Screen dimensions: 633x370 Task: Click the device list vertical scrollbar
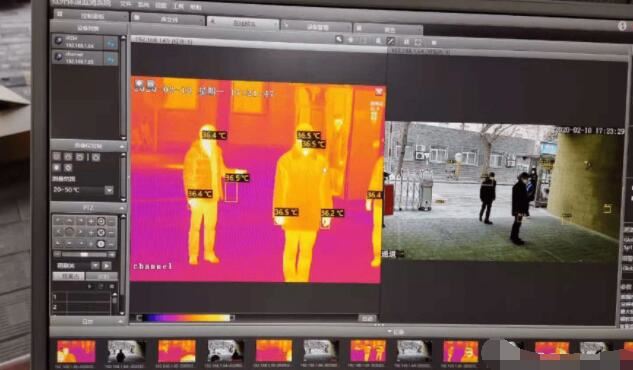point(123,87)
